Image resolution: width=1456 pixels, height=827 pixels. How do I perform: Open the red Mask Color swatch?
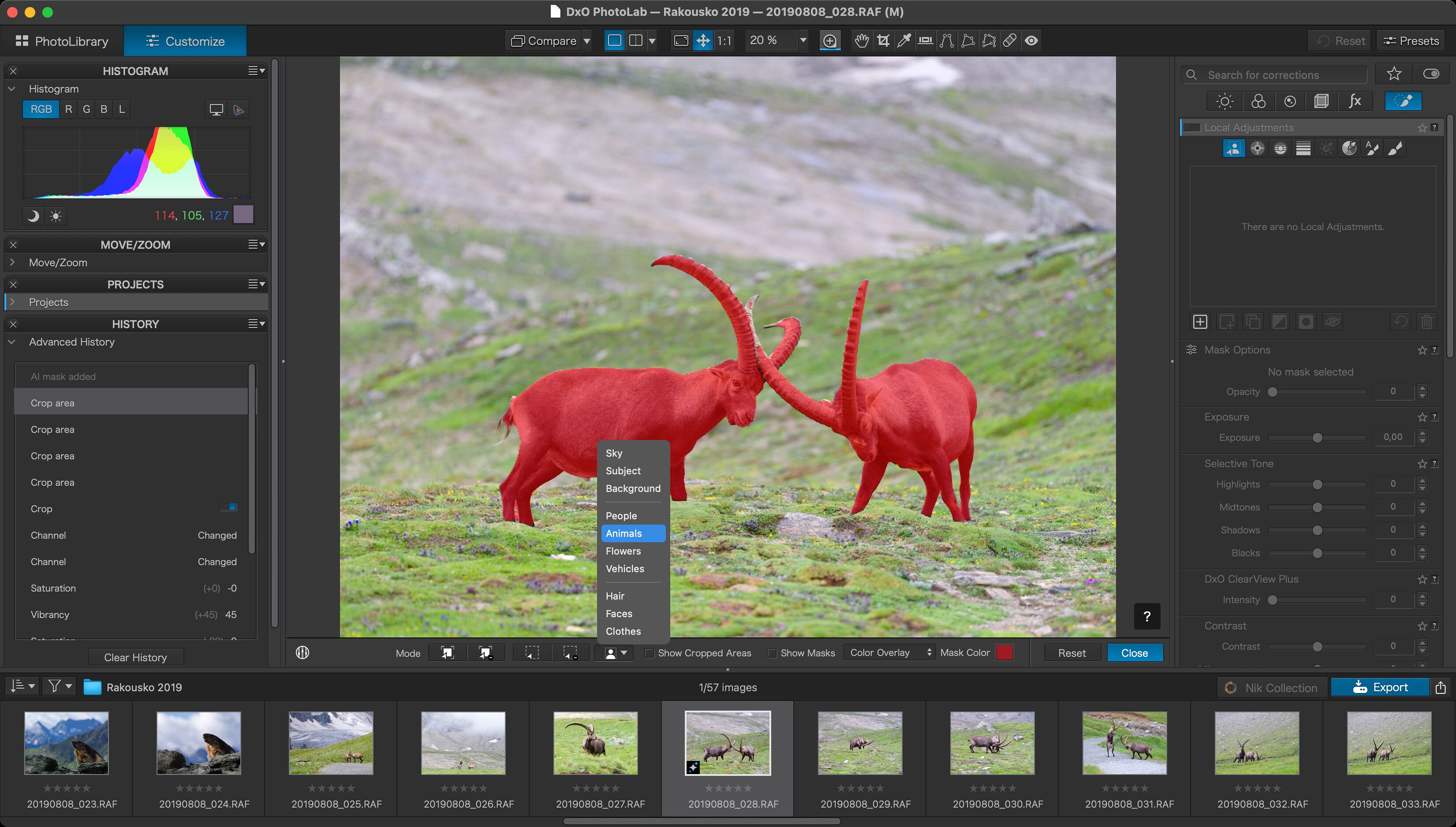coord(1004,652)
